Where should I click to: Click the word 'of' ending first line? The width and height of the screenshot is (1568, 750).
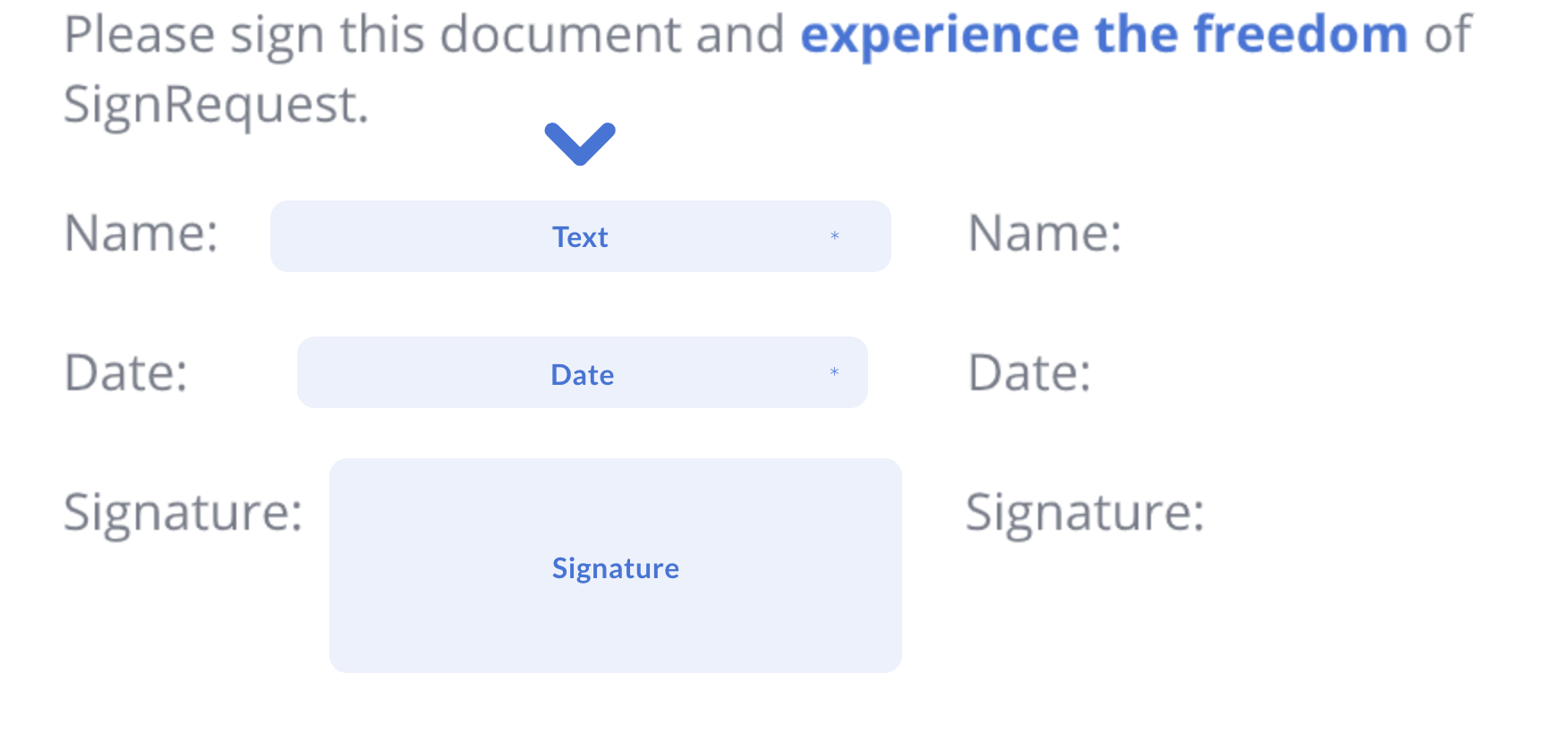[1448, 36]
